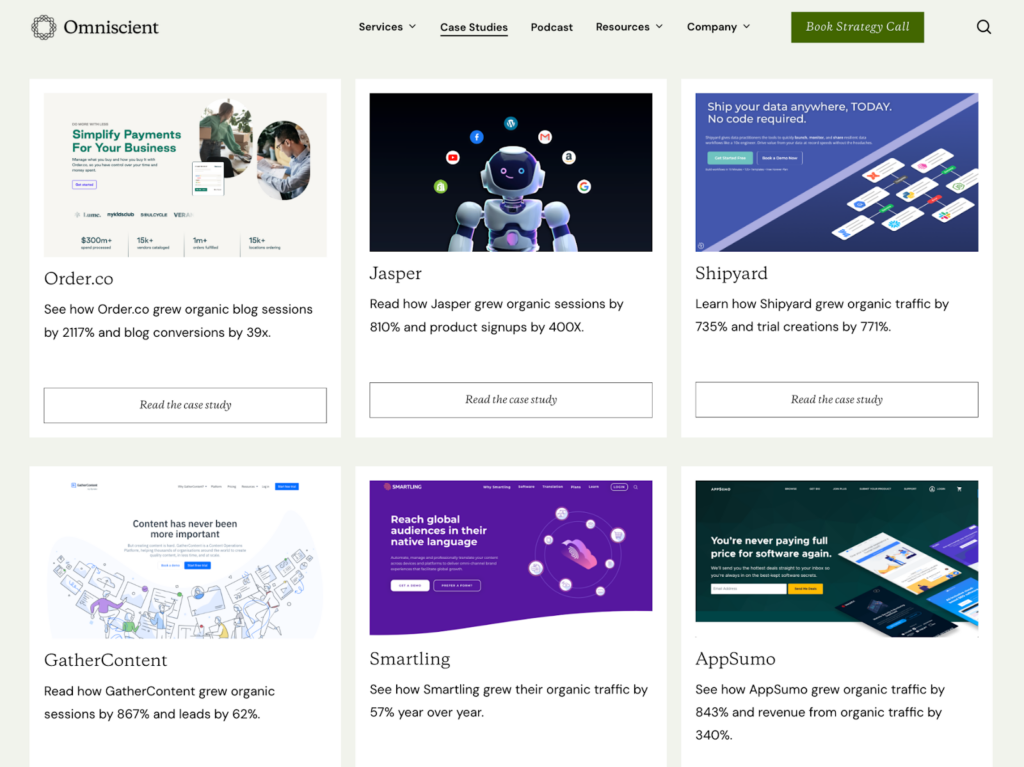Viewport: 1024px width, 767px height.
Task: Open the Podcast page
Action: click(x=552, y=27)
